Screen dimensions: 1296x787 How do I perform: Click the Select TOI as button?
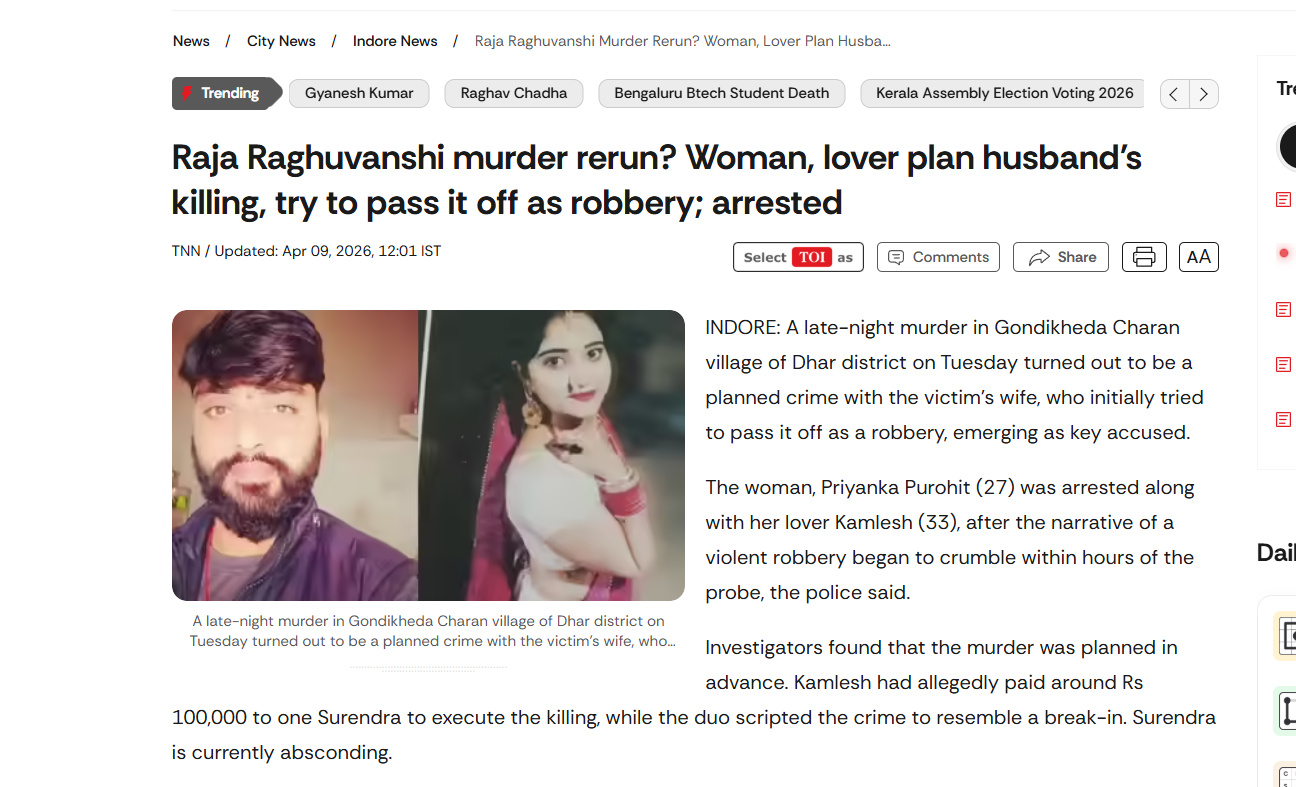click(798, 257)
